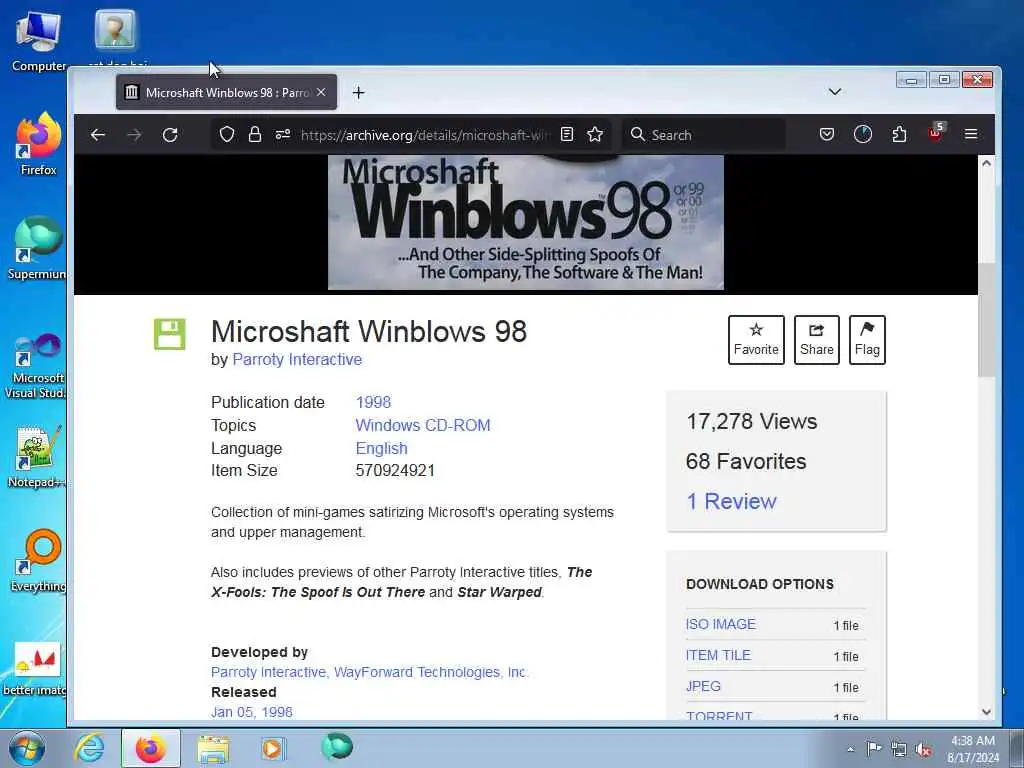Click the vertical scrollbar thumb

point(986,320)
